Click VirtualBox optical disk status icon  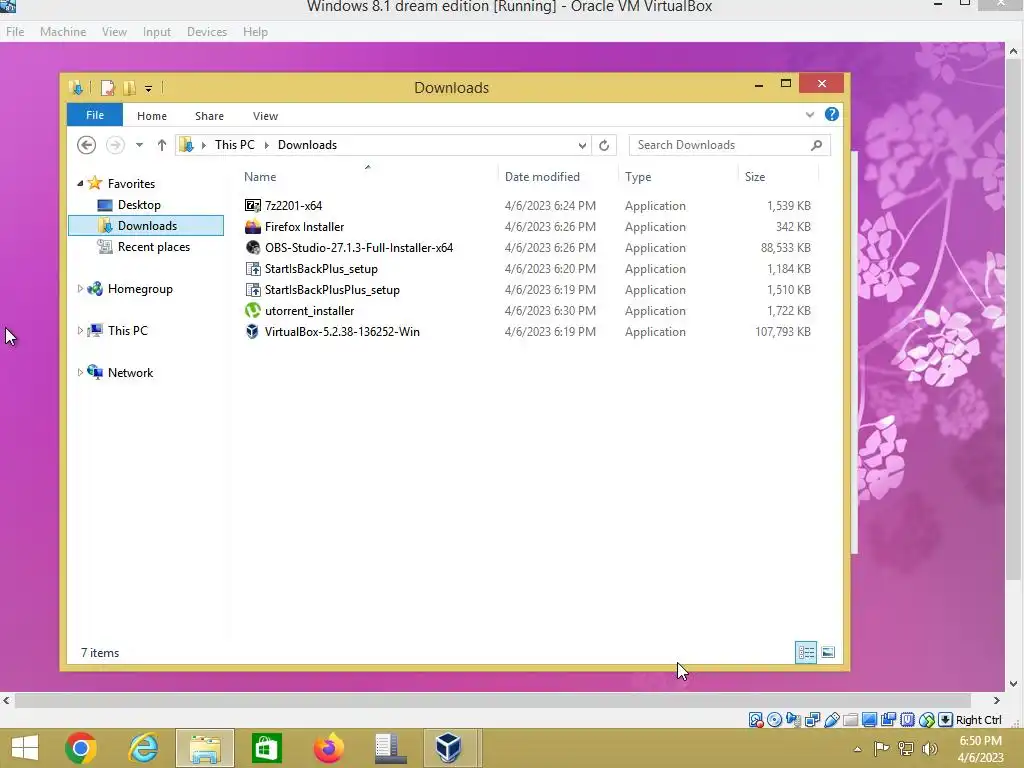[x=774, y=720]
